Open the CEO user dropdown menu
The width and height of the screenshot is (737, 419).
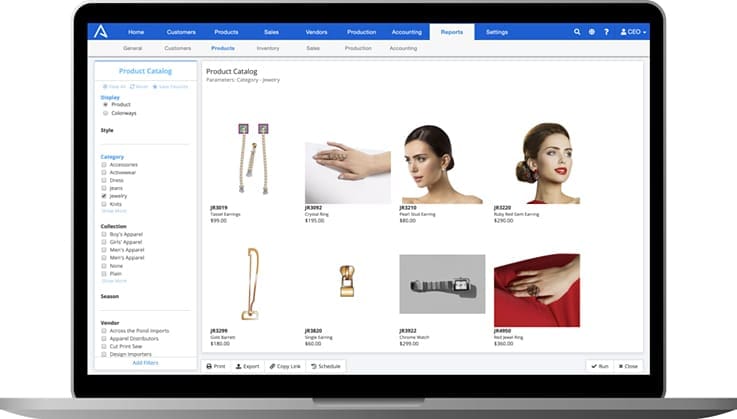(x=634, y=32)
